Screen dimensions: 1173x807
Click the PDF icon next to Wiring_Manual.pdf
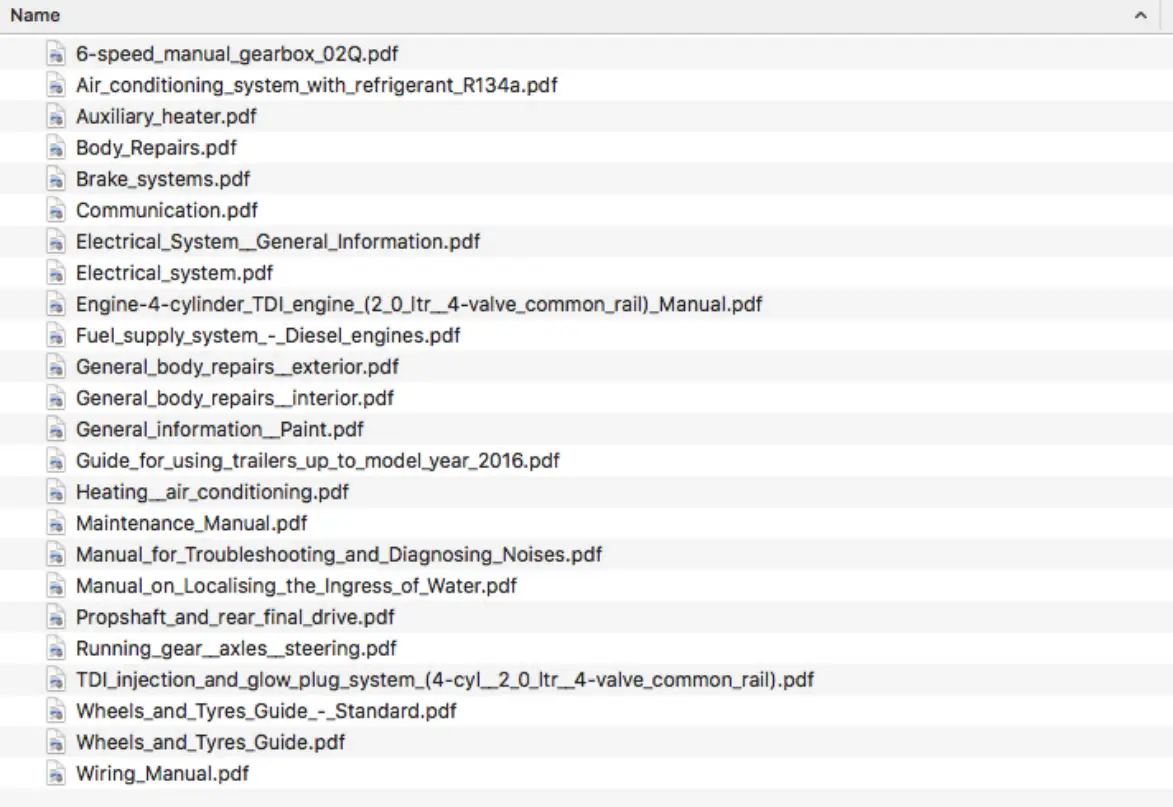click(x=56, y=773)
